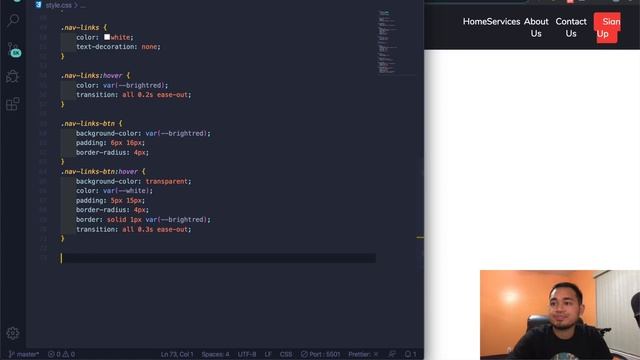Image resolution: width=640 pixels, height=360 pixels.
Task: Expand the breadcrumb ellipsis after style.css
Action: tap(83, 5)
